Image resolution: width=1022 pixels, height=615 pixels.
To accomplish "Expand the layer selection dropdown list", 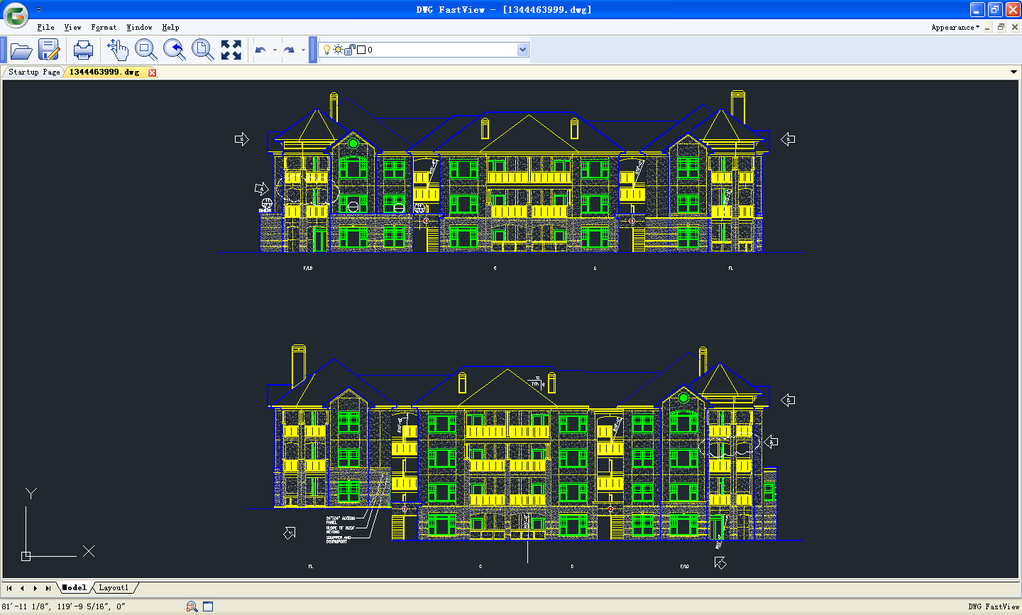I will click(x=522, y=50).
